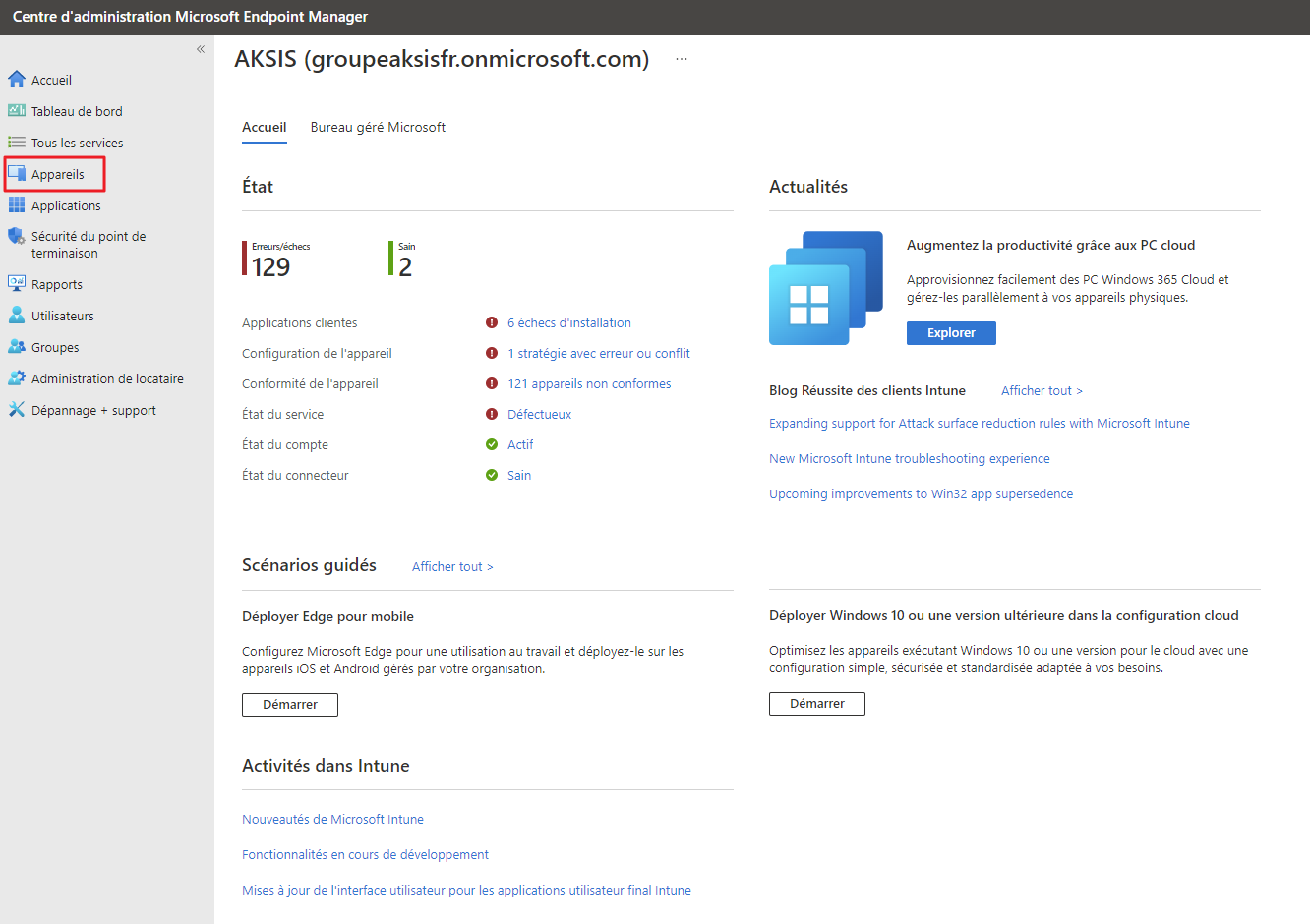Click the Erreurs/échecs count of 129
The height and width of the screenshot is (924, 1310).
(270, 266)
